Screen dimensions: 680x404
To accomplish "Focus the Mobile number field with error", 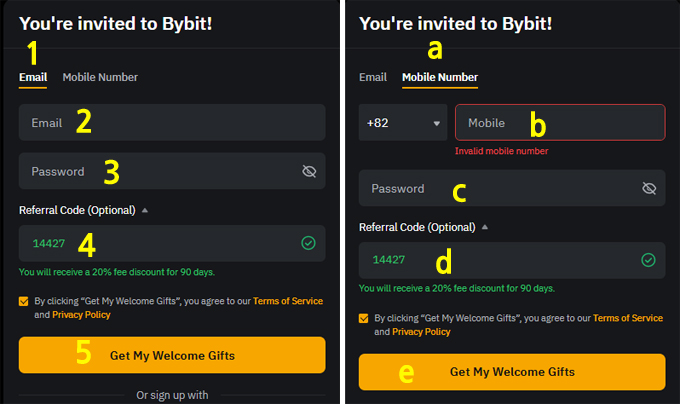I will coord(560,122).
